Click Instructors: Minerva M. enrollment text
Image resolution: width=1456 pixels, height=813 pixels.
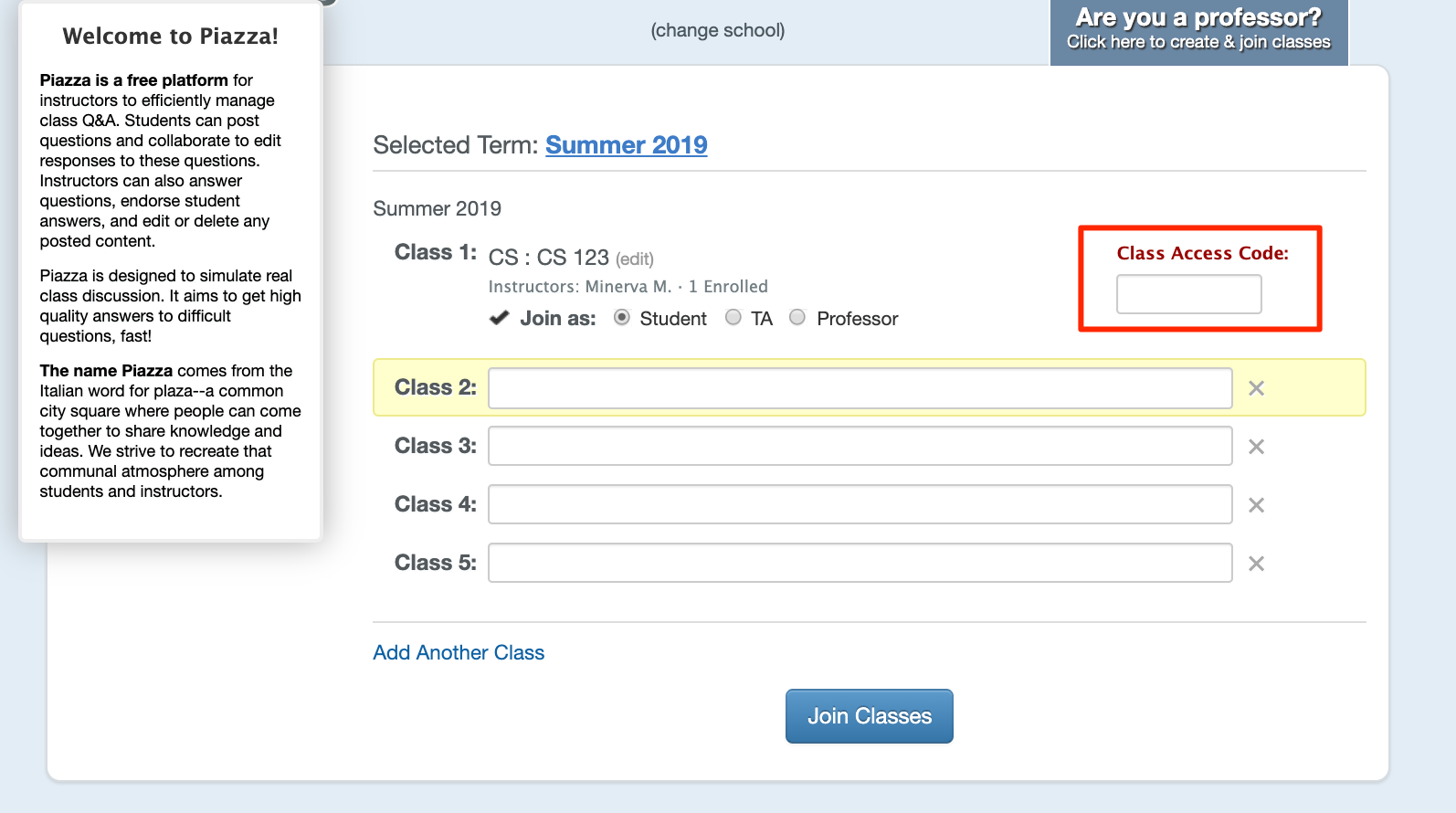[x=628, y=287]
